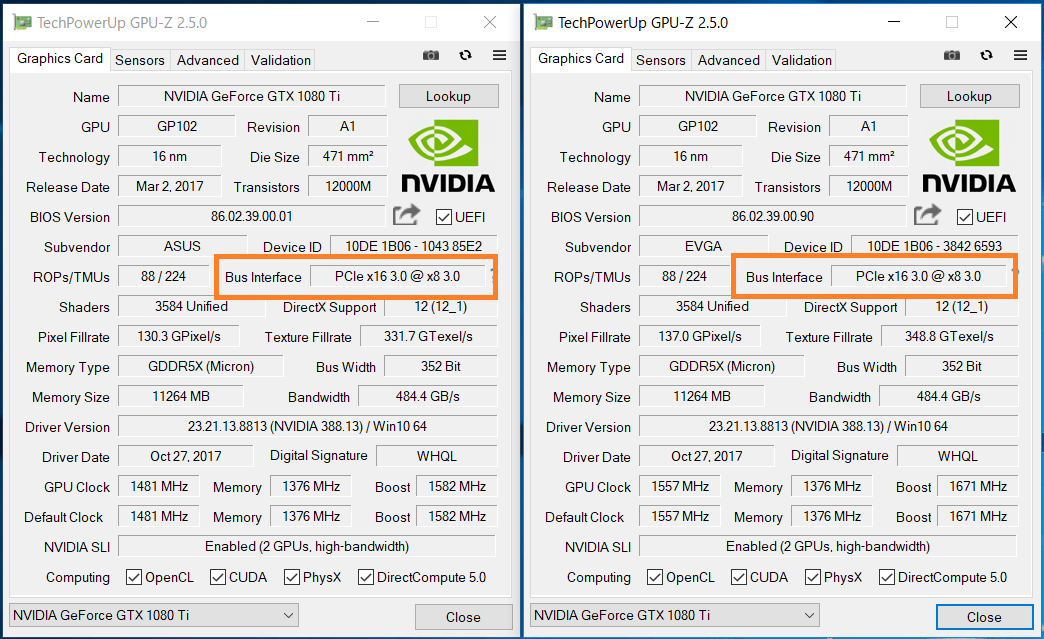The image size is (1044, 639).
Task: Take screenshot via camera icon in left window
Action: tap(431, 55)
